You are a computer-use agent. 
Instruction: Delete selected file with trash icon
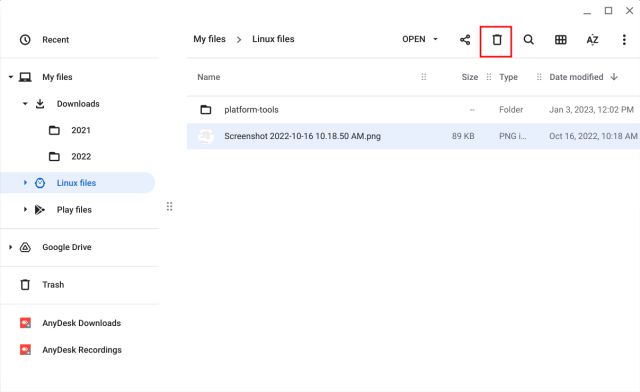click(x=496, y=40)
